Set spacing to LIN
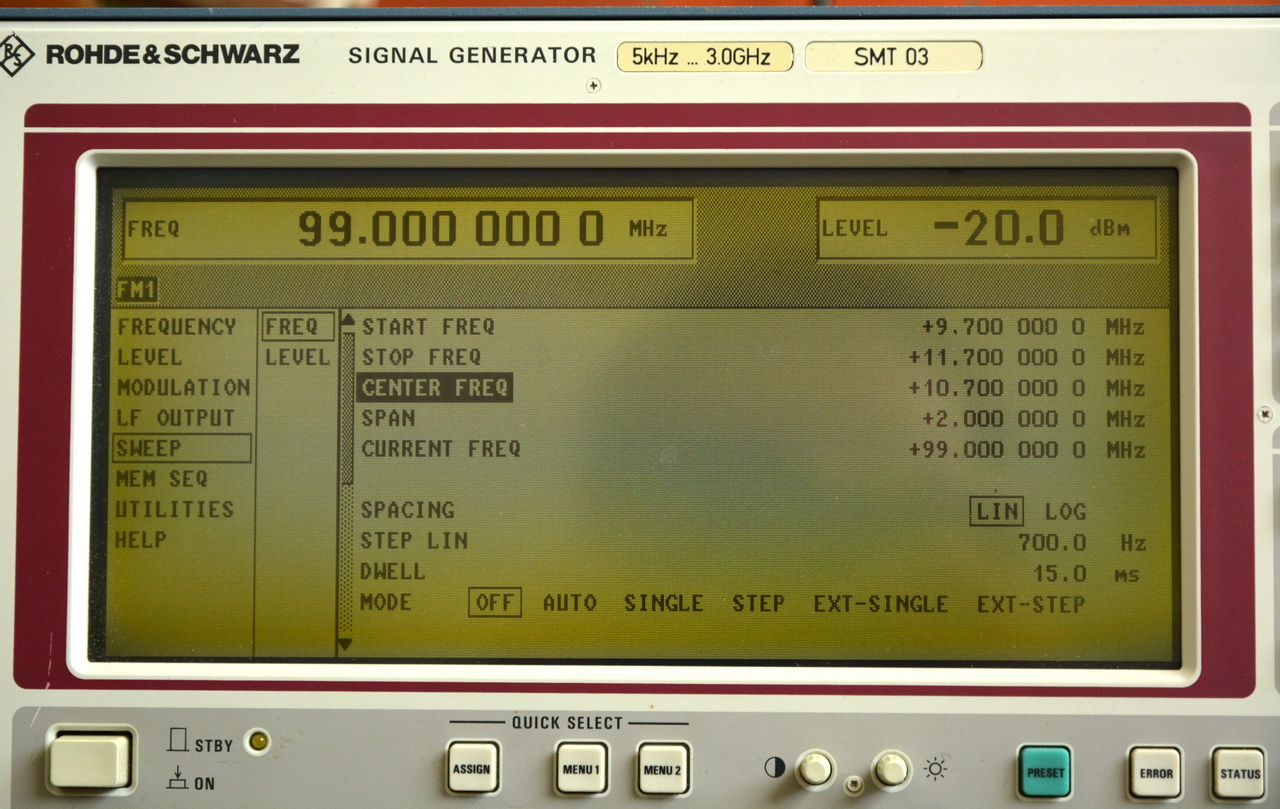This screenshot has width=1280, height=809. 997,511
